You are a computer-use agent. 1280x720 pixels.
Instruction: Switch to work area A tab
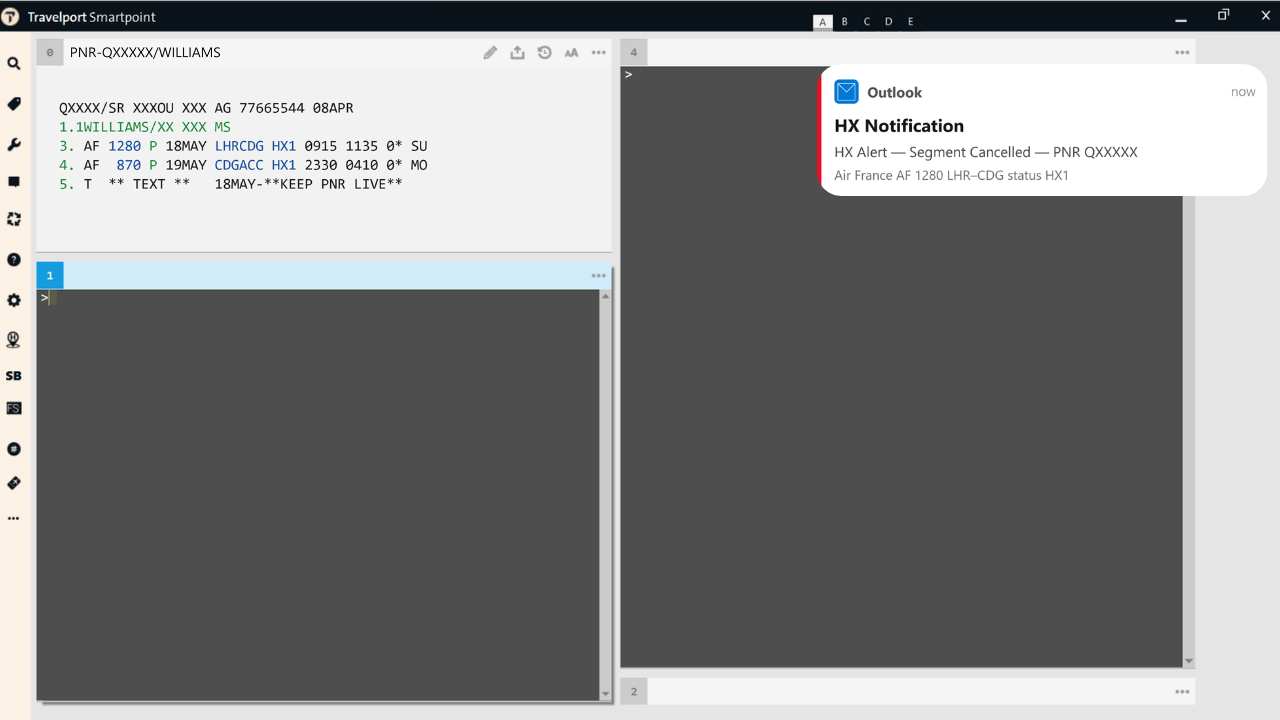(823, 22)
